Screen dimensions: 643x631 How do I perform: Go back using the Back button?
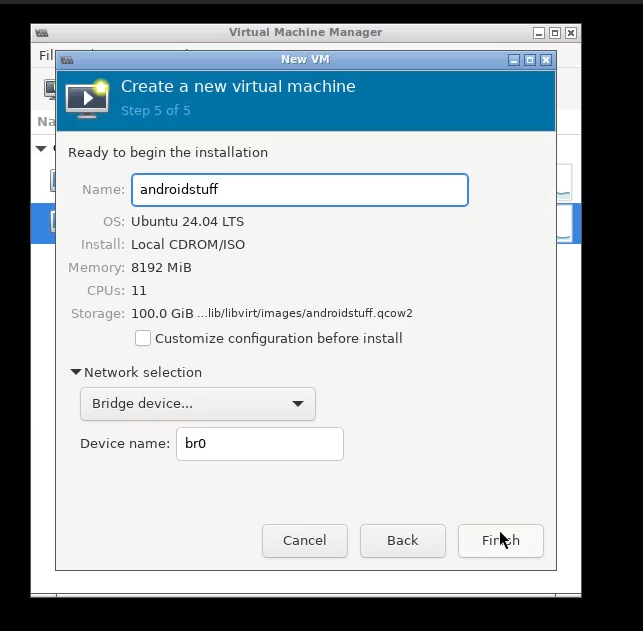[403, 540]
